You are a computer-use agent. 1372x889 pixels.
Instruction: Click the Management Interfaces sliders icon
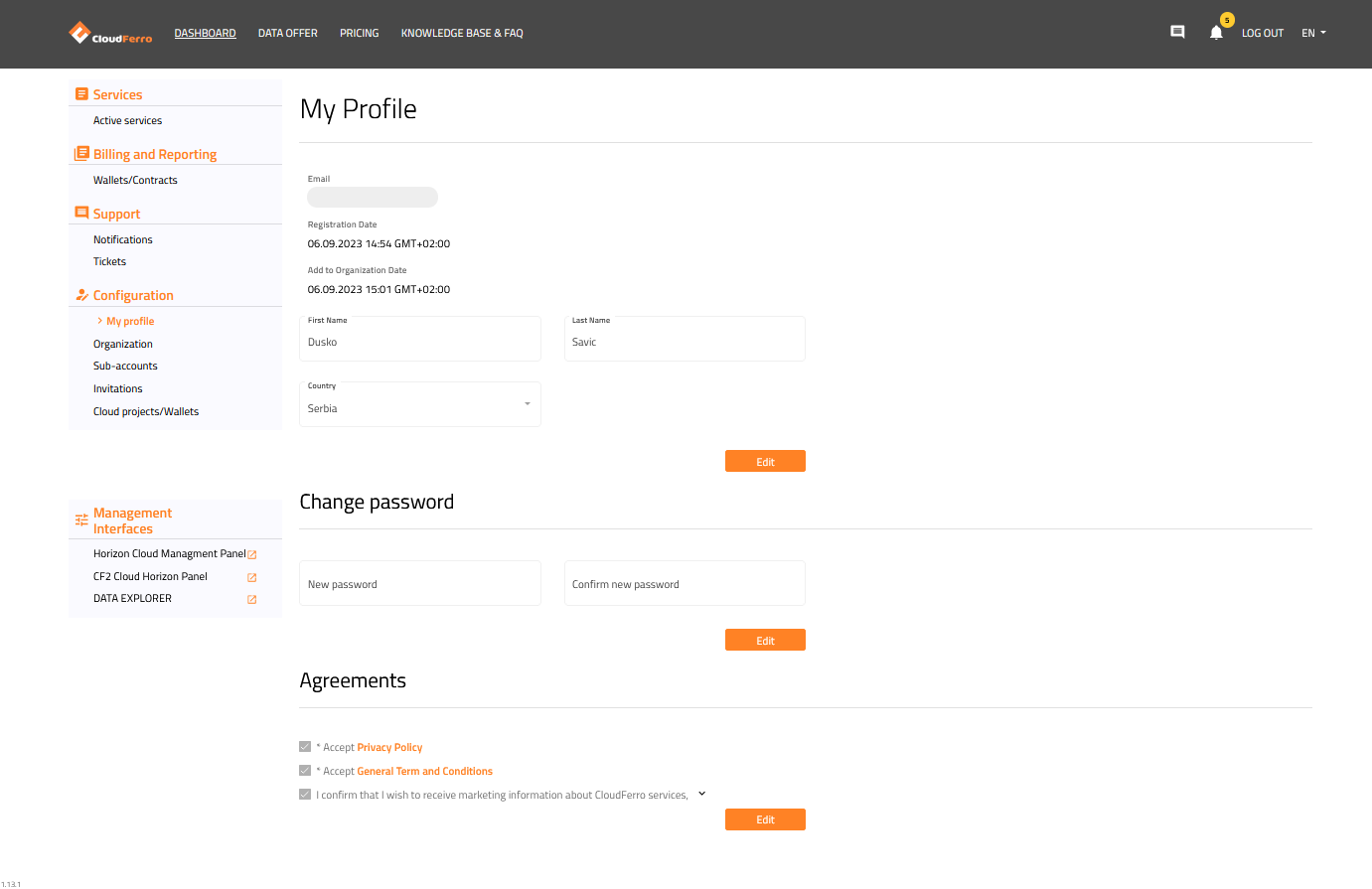click(80, 519)
